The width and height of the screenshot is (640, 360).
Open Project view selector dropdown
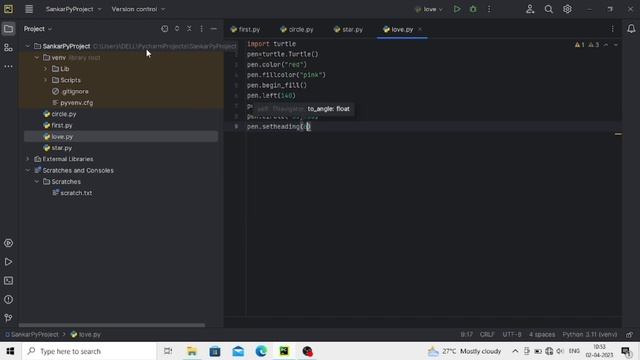(x=38, y=29)
